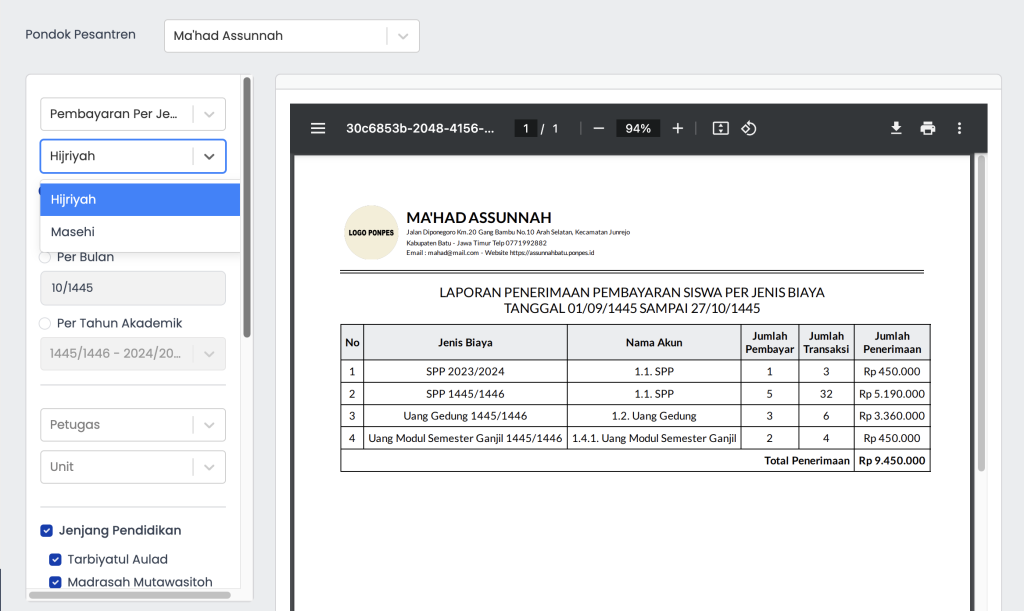Click the Jenis Biaya column header
Viewport: 1024px width, 611px height.
[x=465, y=343]
